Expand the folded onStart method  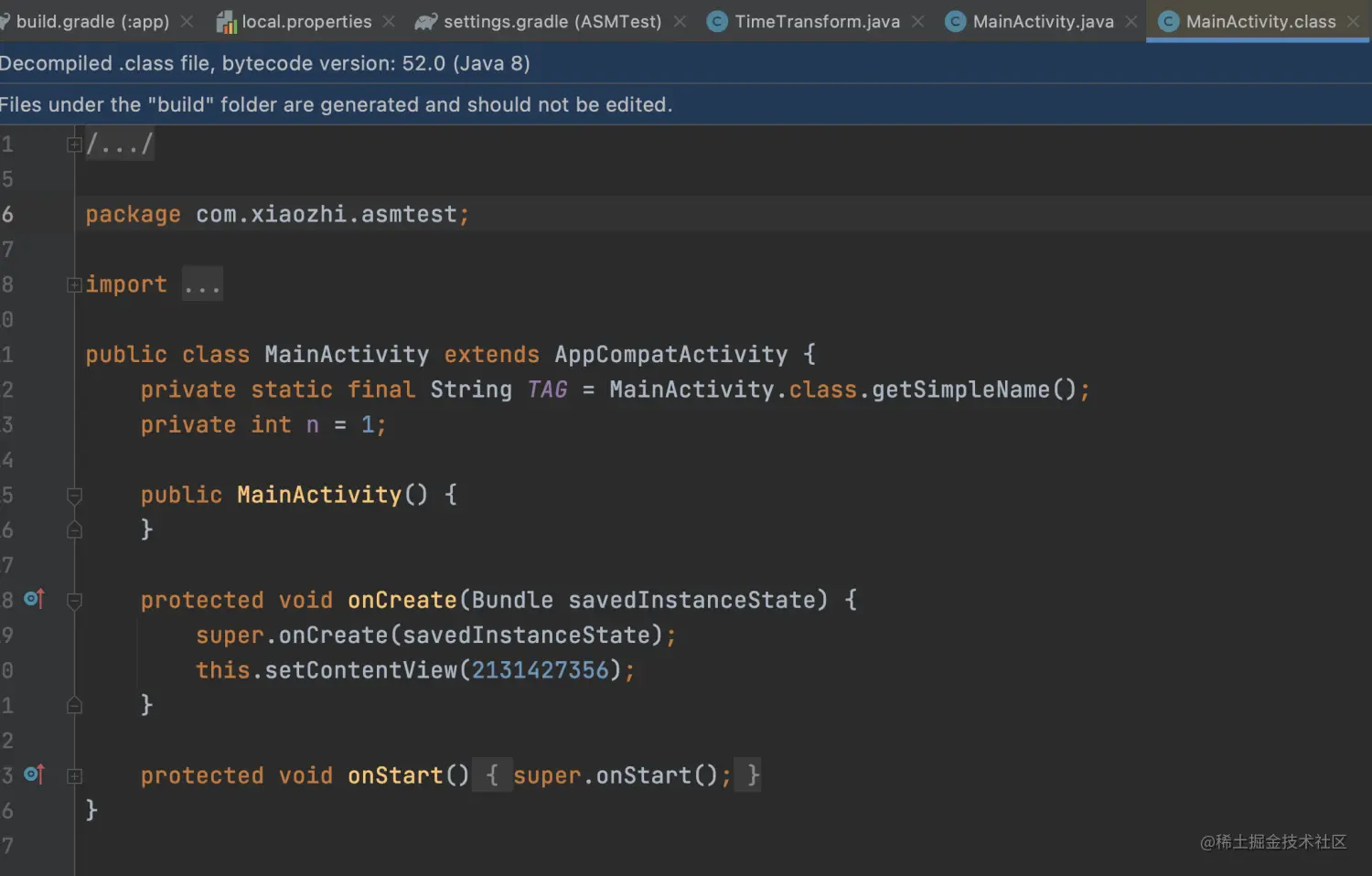pos(74,776)
